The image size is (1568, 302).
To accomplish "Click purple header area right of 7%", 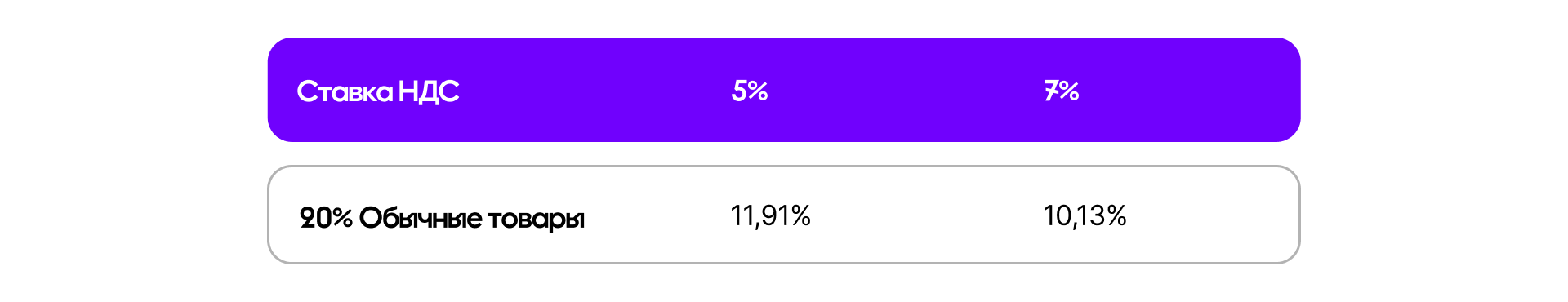I will [1188, 90].
